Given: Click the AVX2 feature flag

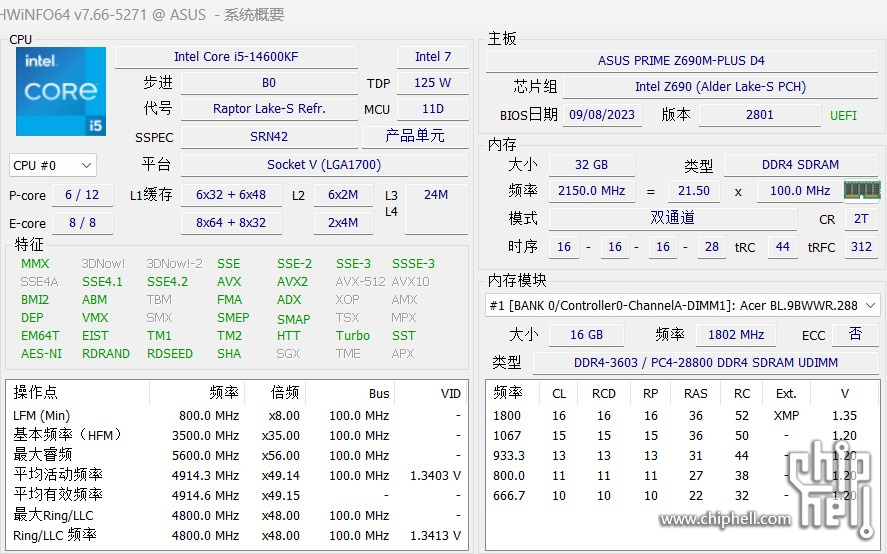Looking at the screenshot, I should coord(292,282).
